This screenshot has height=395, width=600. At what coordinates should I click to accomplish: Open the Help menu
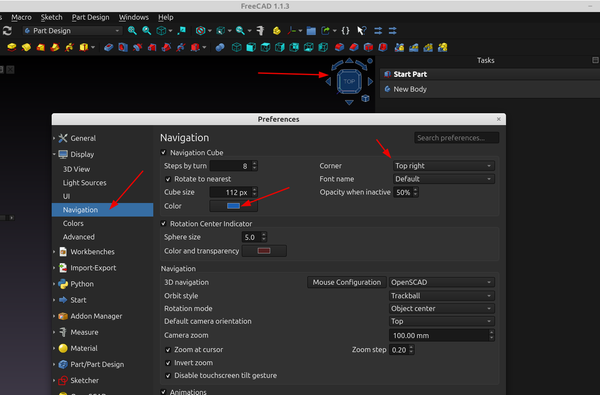[166, 17]
